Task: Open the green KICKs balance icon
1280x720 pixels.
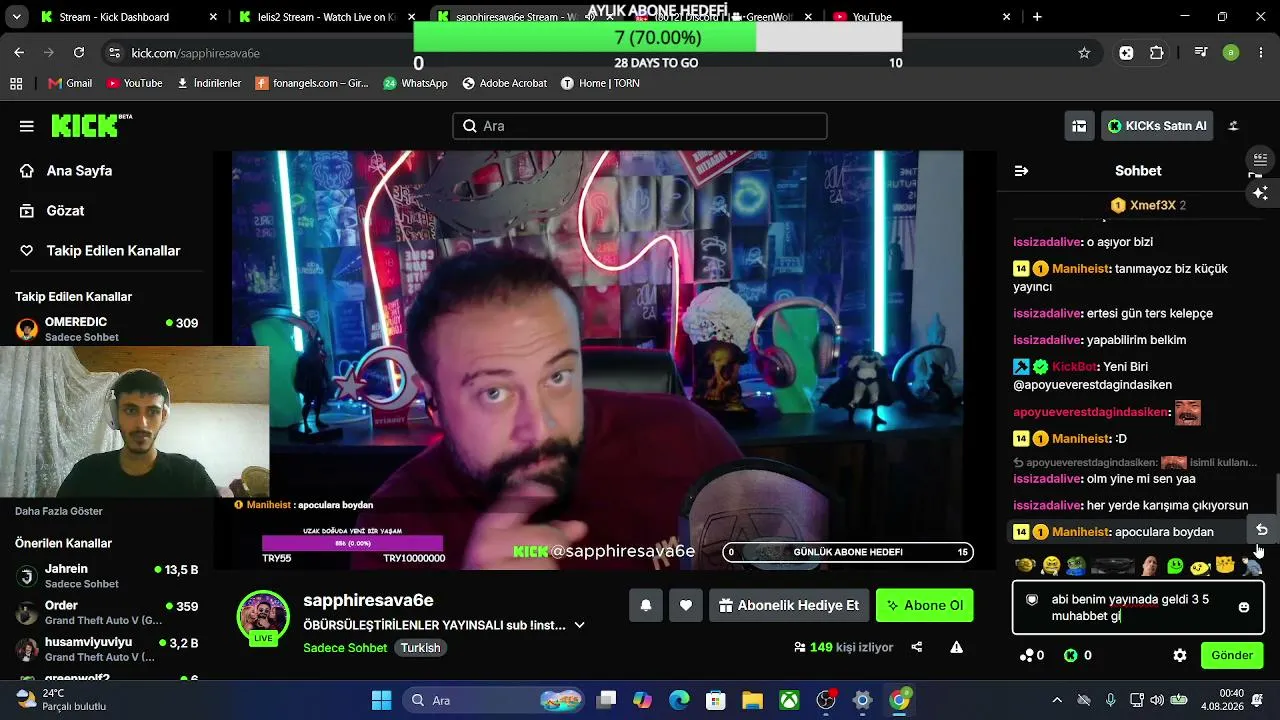Action: pyautogui.click(x=1071, y=655)
